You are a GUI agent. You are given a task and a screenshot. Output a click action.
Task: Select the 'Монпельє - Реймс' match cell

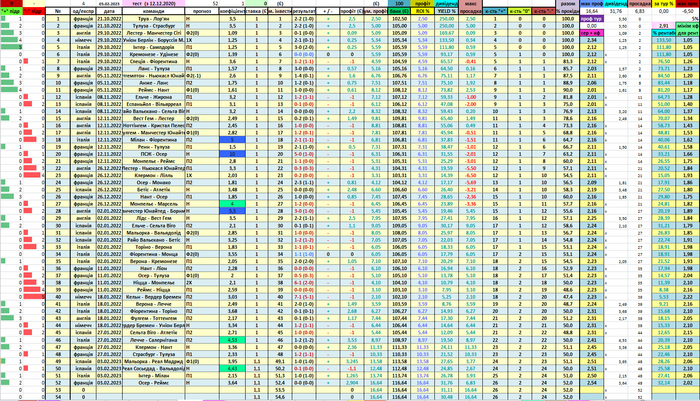coord(154,161)
